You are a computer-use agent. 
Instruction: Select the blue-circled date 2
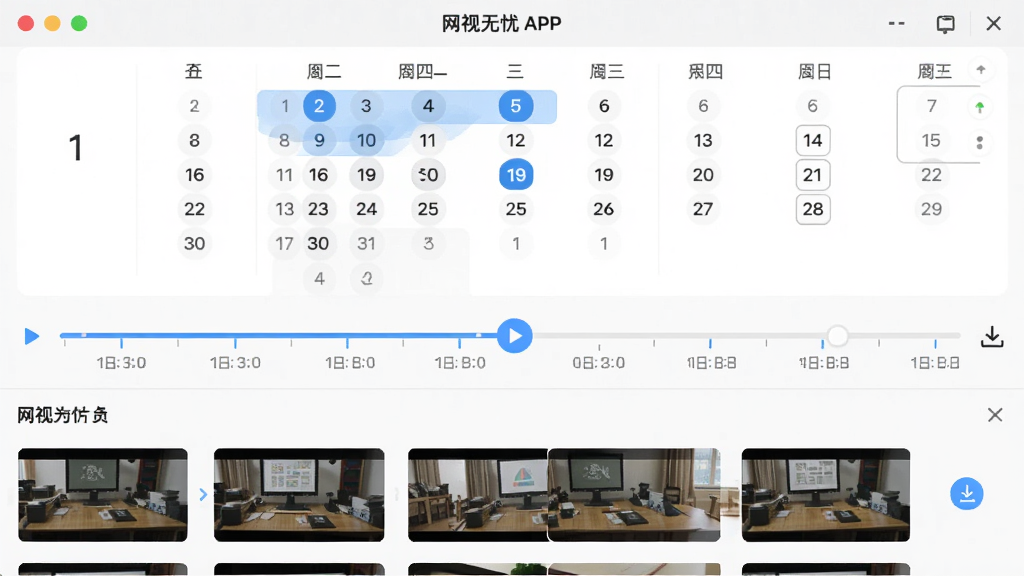pyautogui.click(x=319, y=106)
